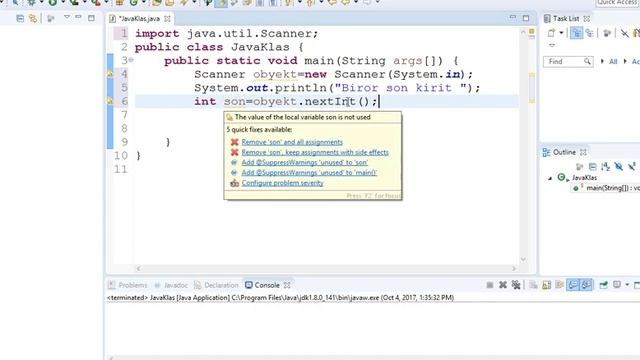Click warning marker on line 6 gutter
640x360 pixels.
tap(110, 101)
